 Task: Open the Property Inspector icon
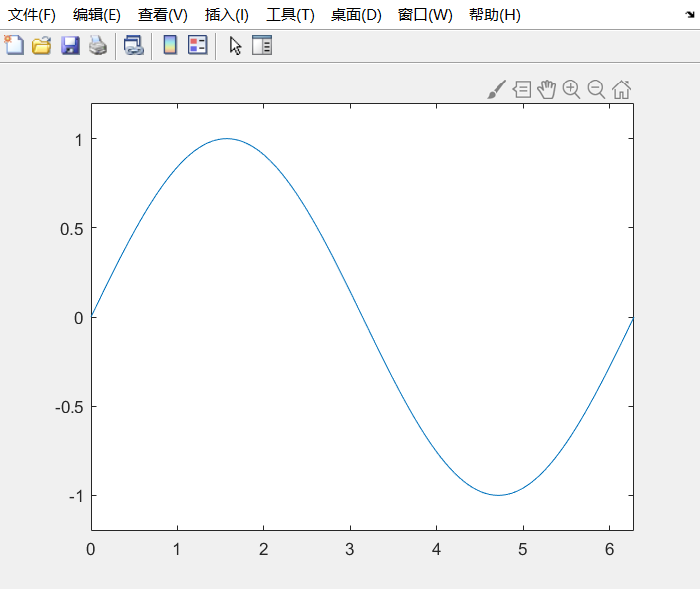point(262,45)
